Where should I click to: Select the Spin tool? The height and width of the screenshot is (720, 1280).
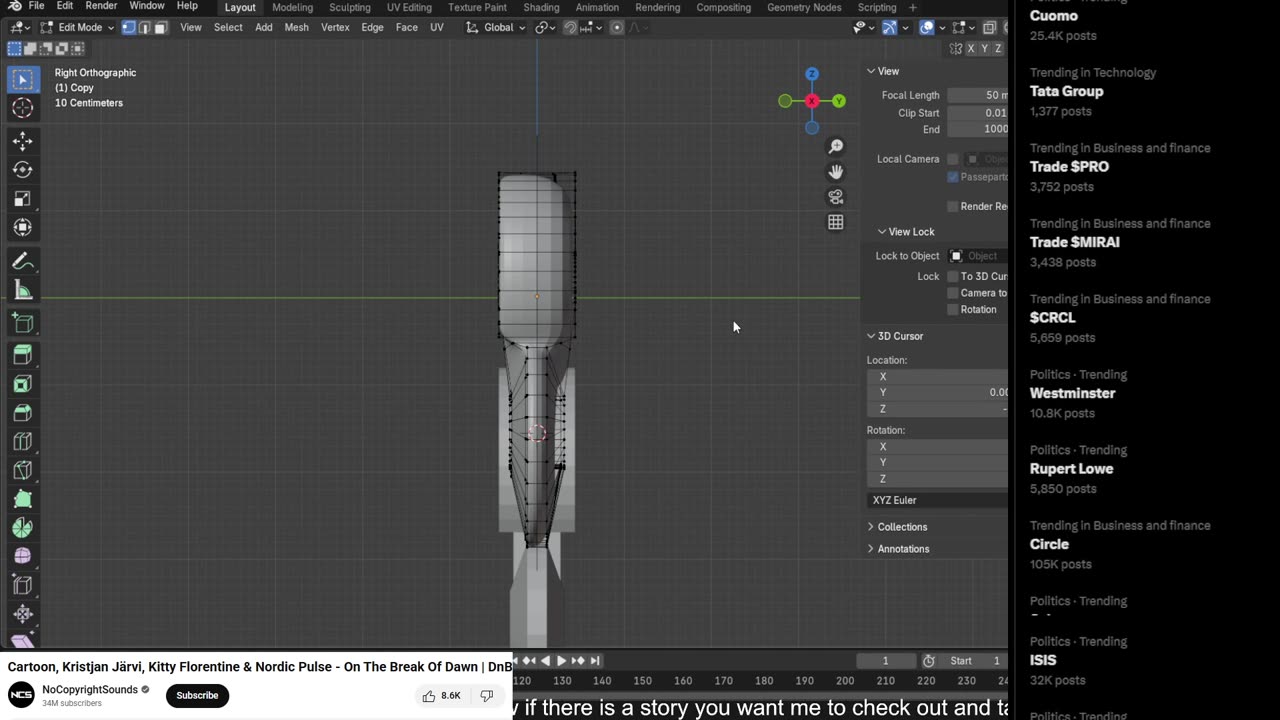coord(22,528)
